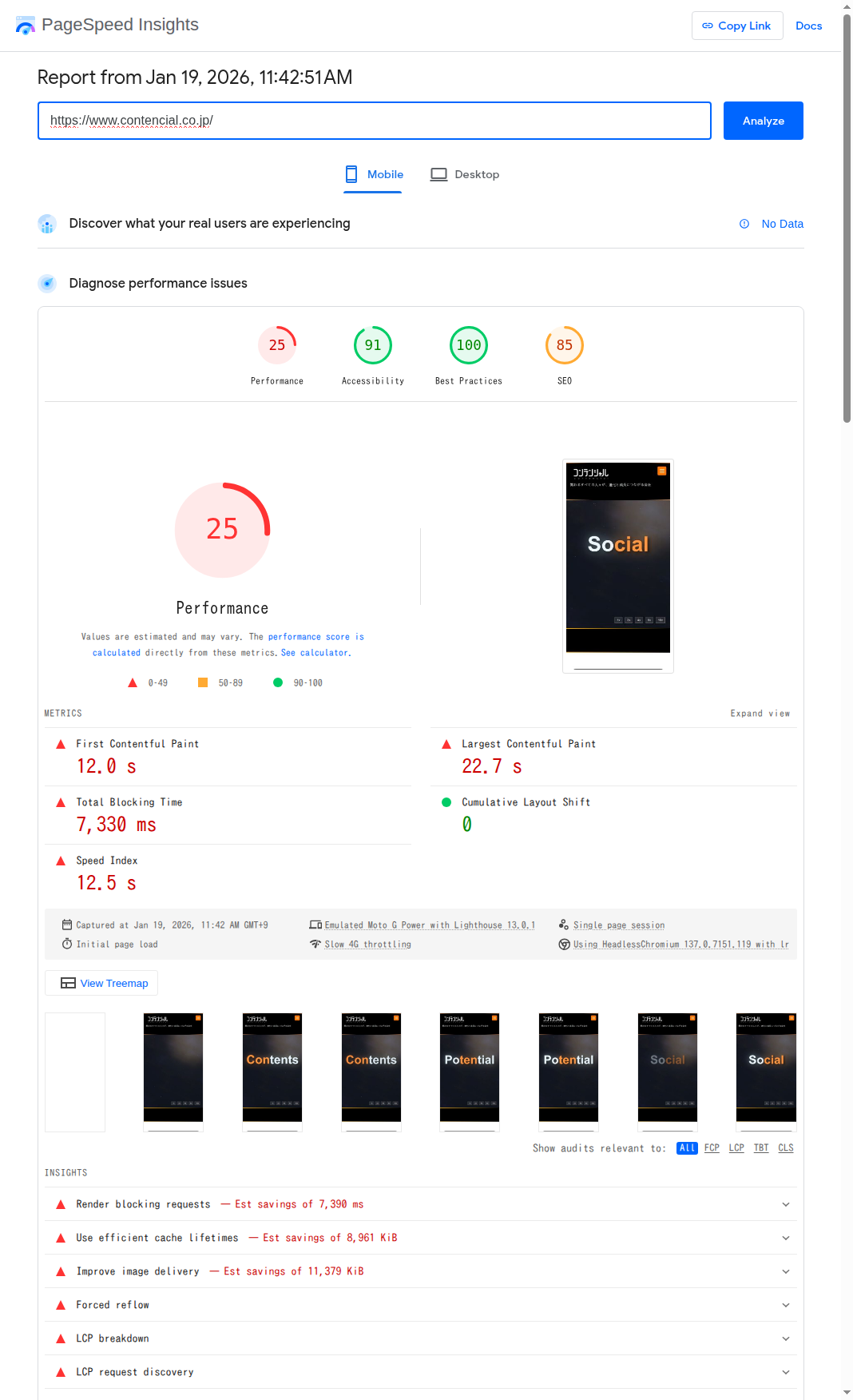
Task: Click the Copy Link button
Action: (x=736, y=26)
